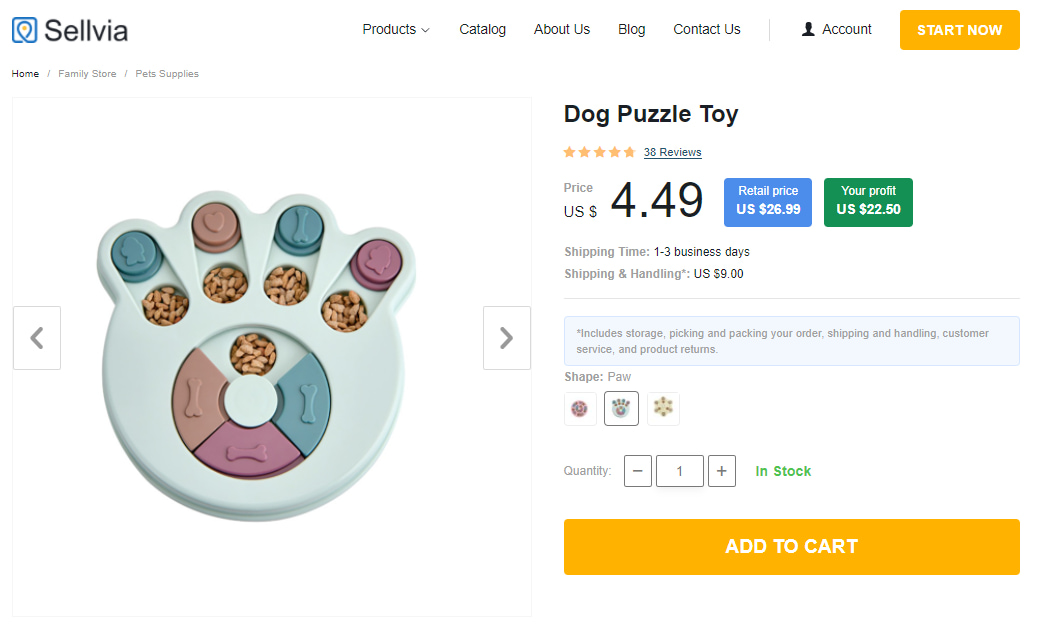This screenshot has width=1038, height=626.
Task: Open the Catalog menu item
Action: click(482, 30)
